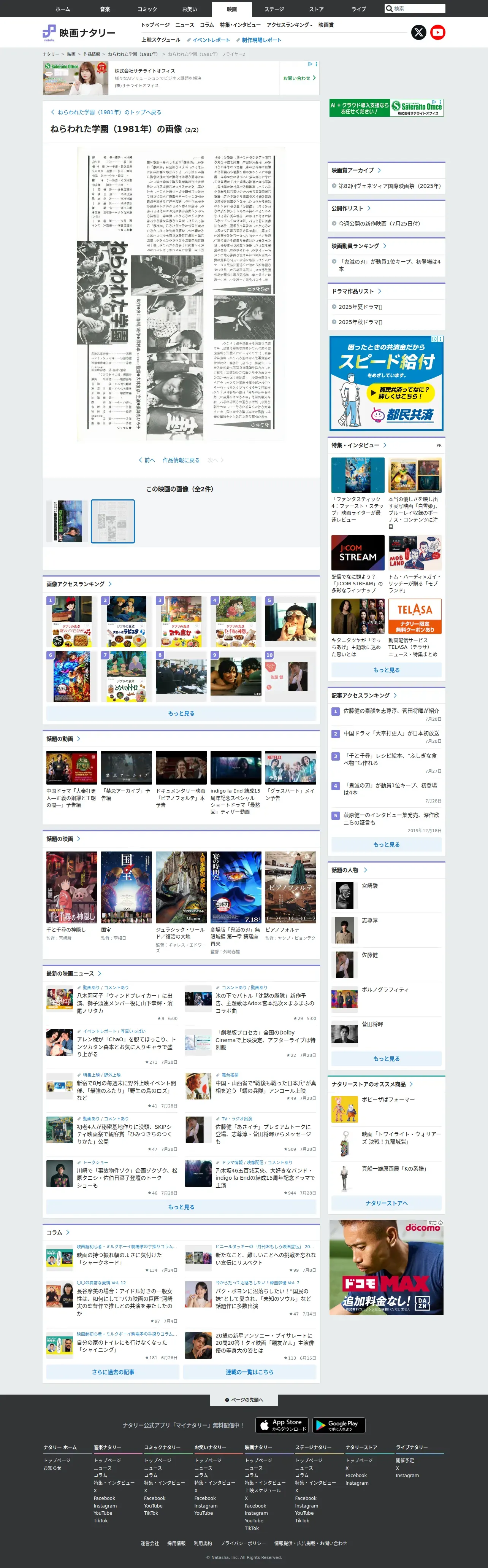488x1568 pixels.
Task: Open 国宝 movie poster
Action: coord(127,888)
